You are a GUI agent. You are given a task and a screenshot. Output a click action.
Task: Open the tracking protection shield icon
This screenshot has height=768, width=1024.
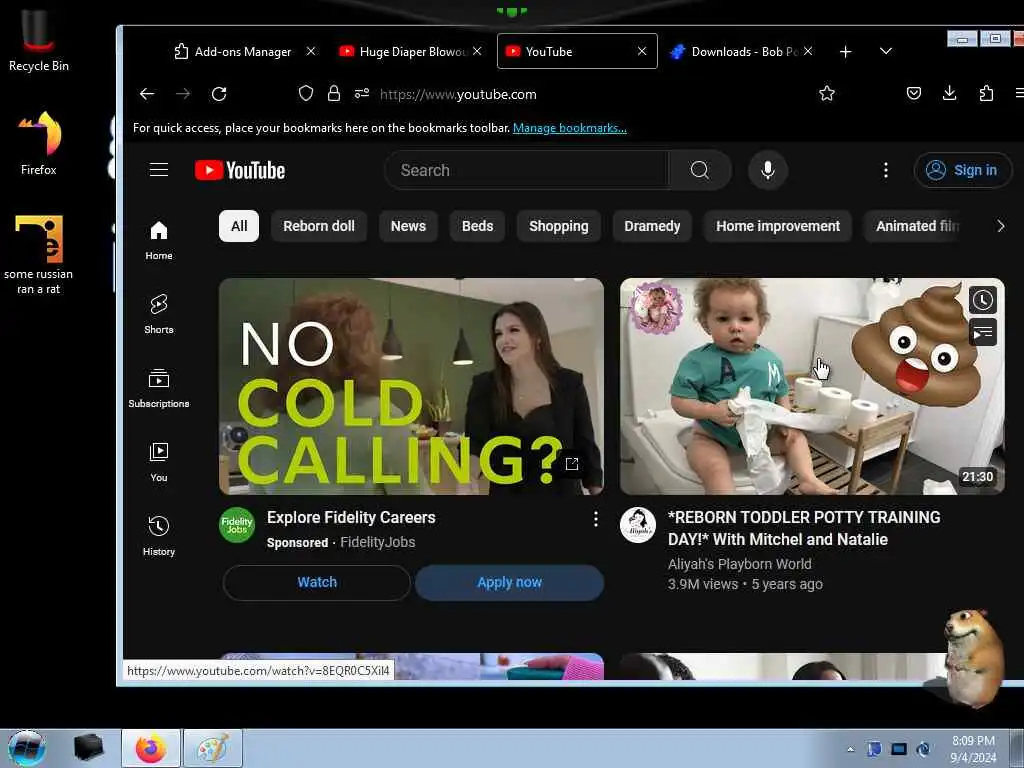coord(306,93)
